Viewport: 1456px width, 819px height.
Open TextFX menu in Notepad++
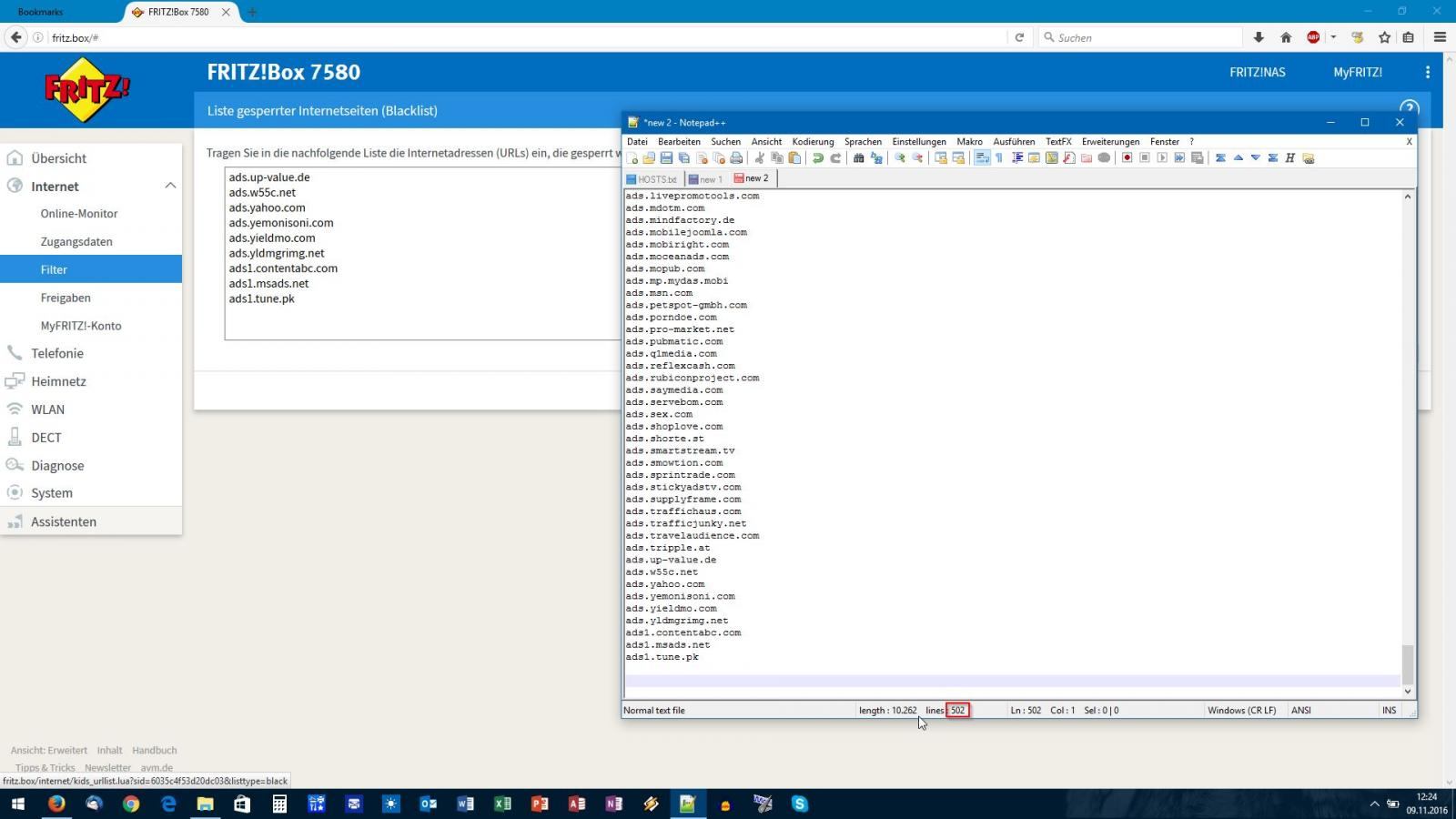pyautogui.click(x=1058, y=142)
